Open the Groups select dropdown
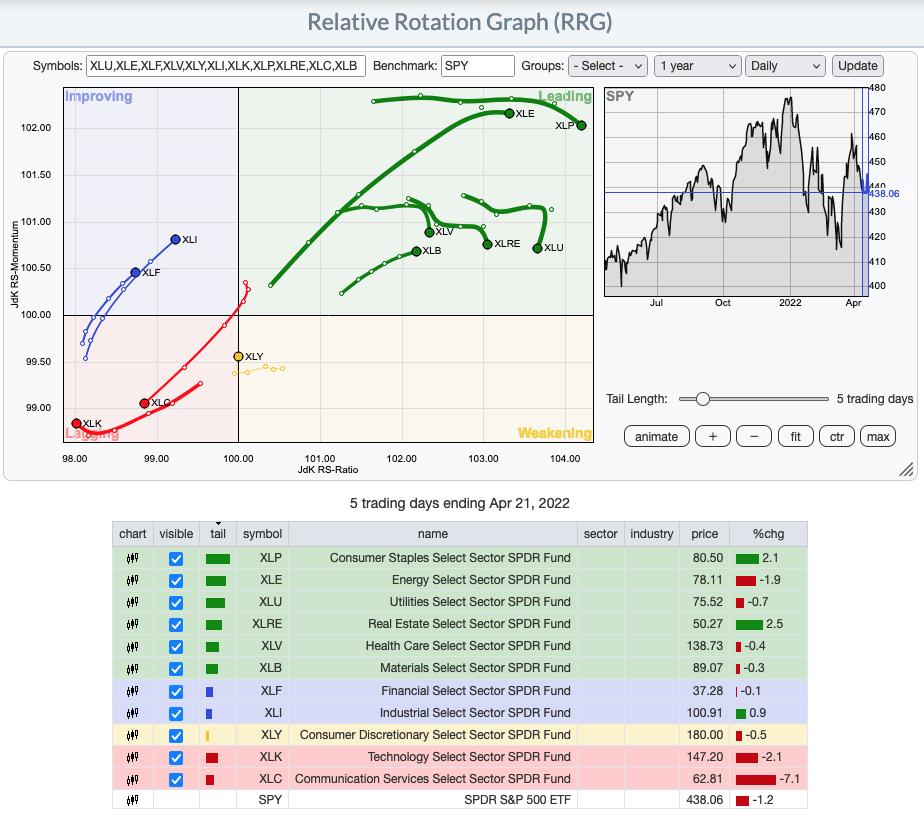This screenshot has height=814, width=924. tap(608, 66)
